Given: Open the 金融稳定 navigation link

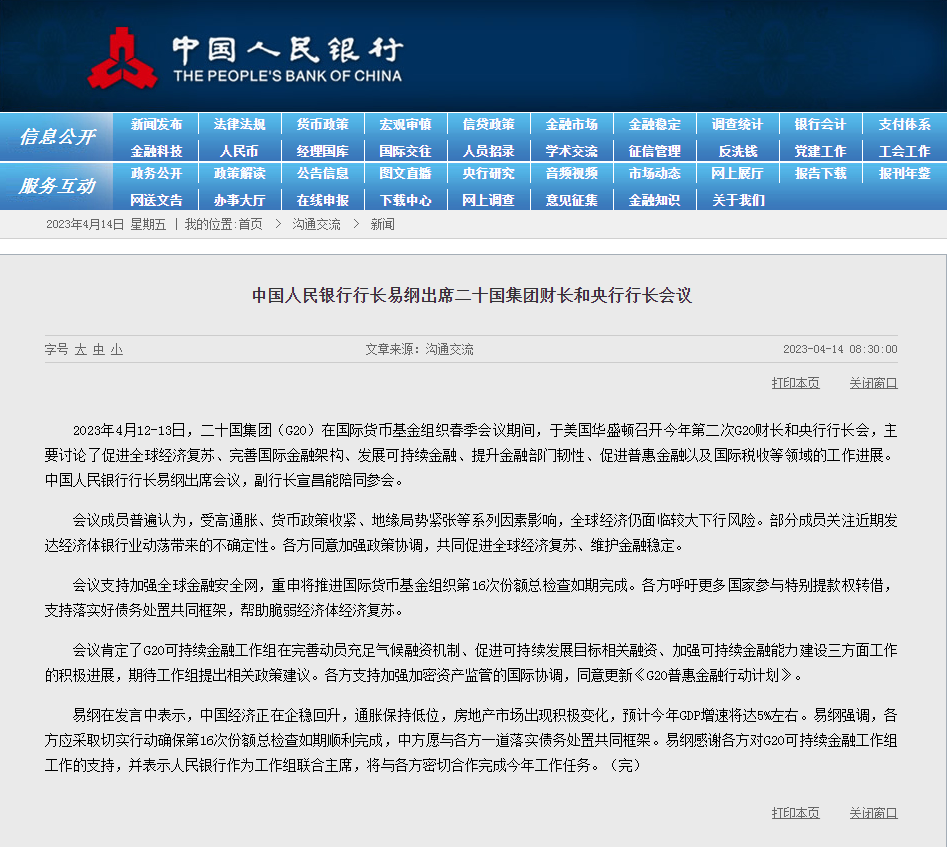Looking at the screenshot, I should pyautogui.click(x=654, y=124).
